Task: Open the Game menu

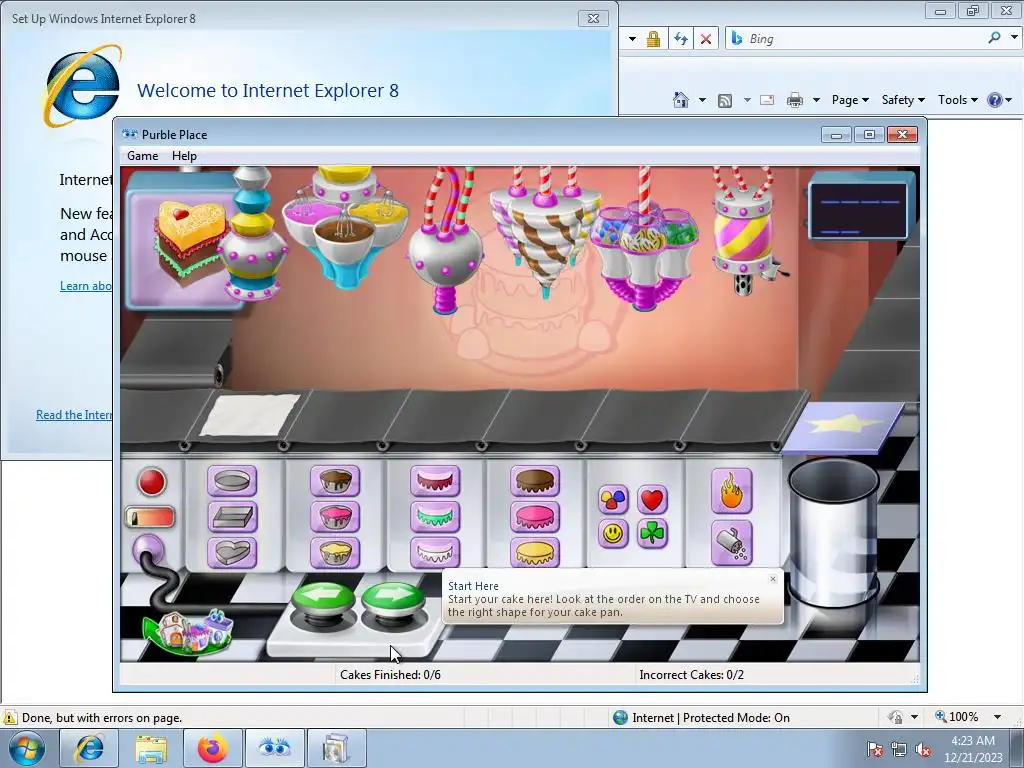Action: (142, 155)
